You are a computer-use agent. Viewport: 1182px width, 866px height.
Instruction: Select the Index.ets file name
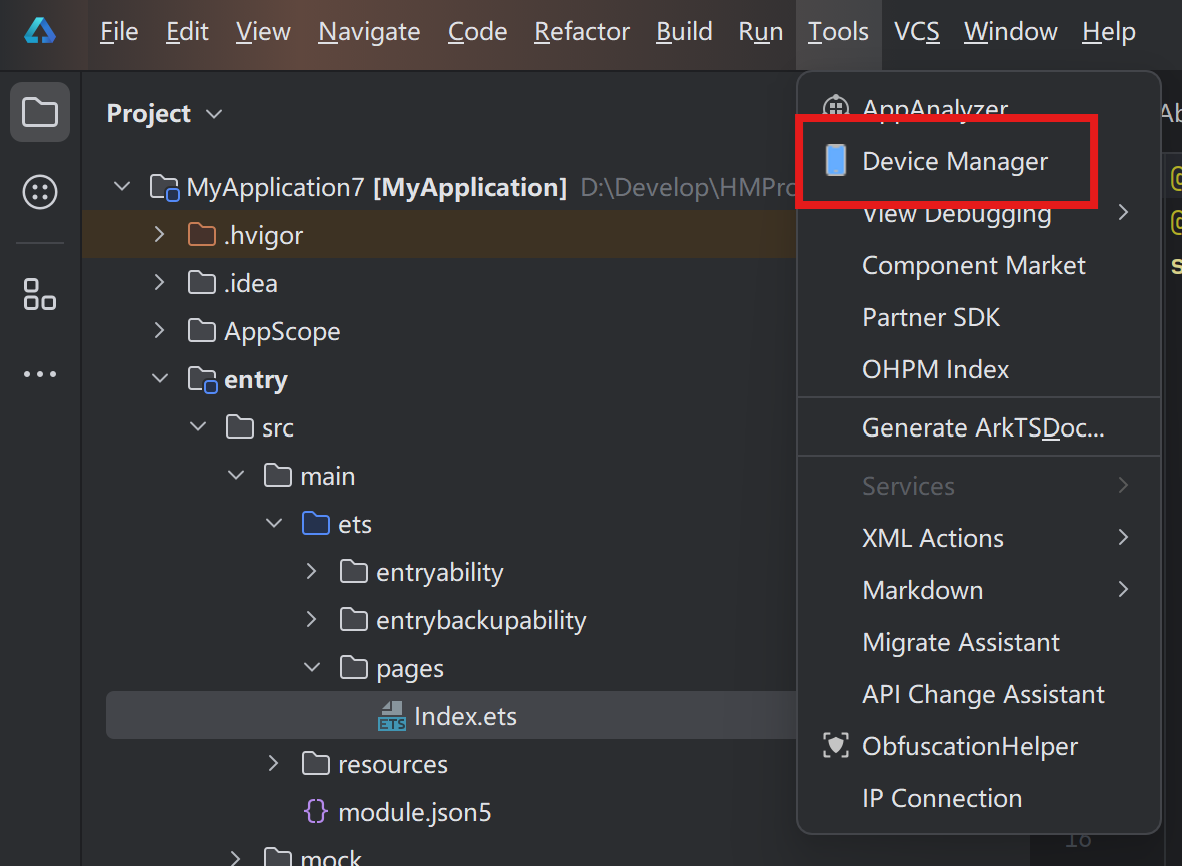[465, 716]
